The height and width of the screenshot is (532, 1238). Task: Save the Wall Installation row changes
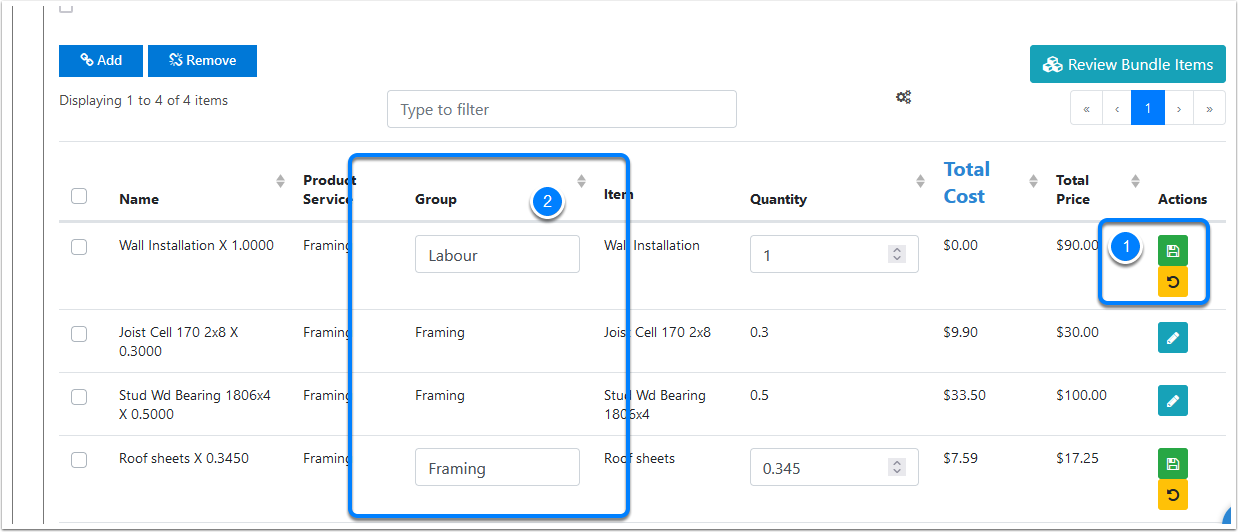(x=1172, y=251)
